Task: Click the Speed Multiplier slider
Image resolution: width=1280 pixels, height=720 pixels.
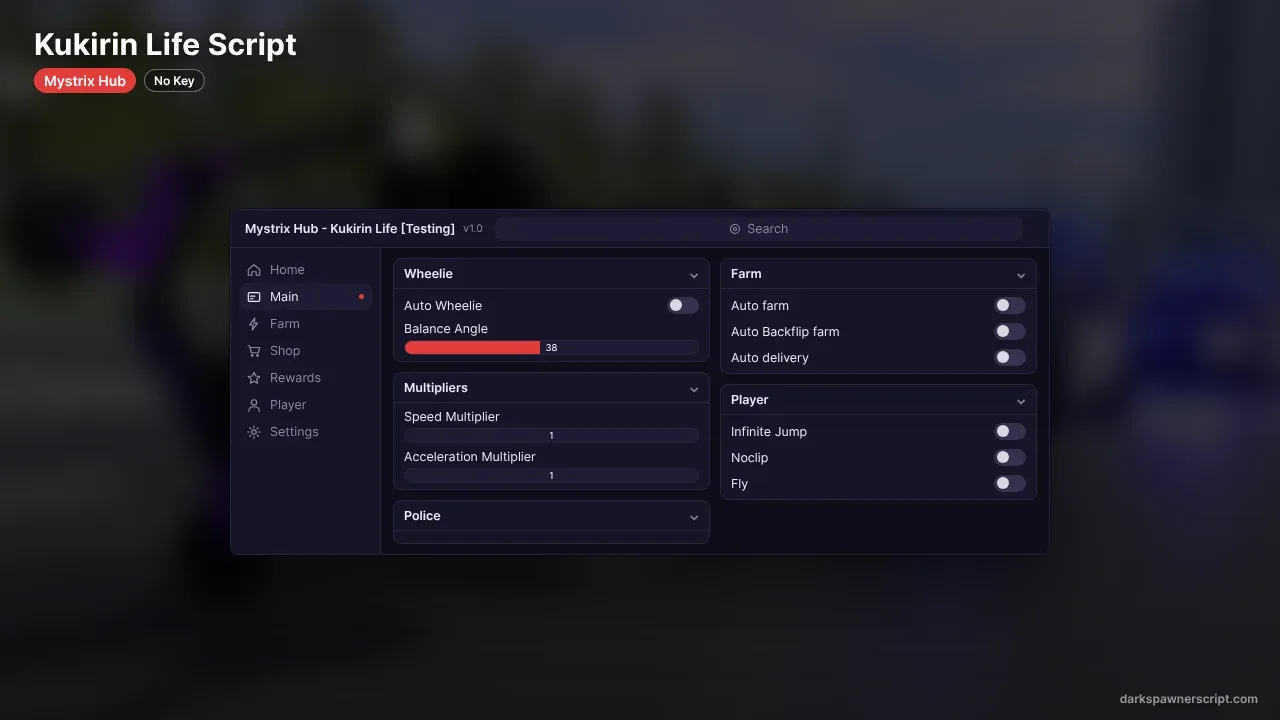Action: (551, 436)
